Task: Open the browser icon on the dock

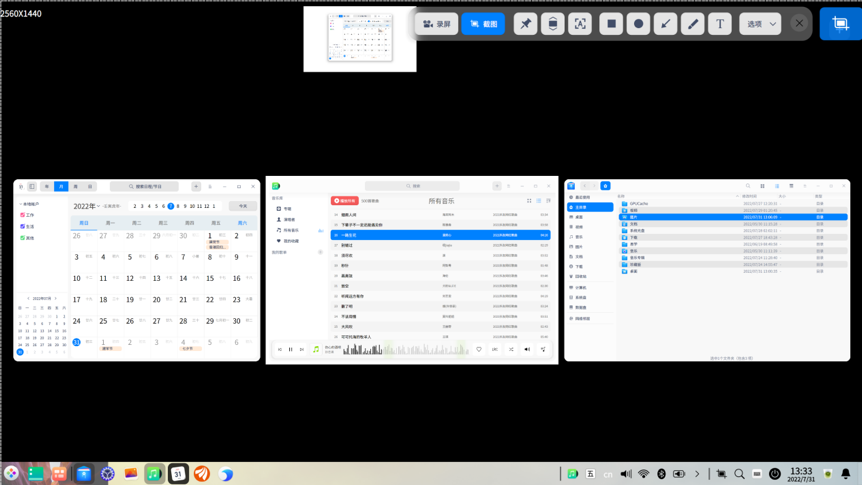Action: click(225, 473)
